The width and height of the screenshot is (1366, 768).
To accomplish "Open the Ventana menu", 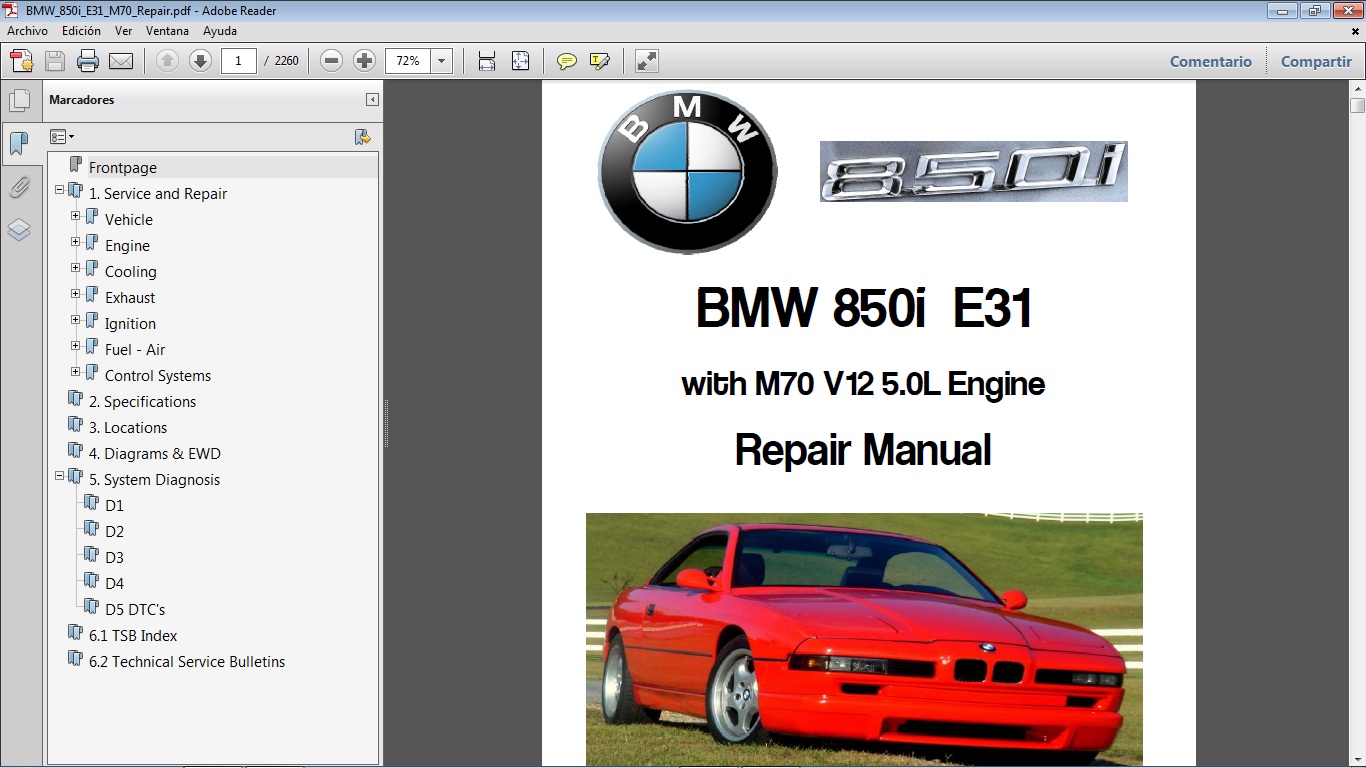I will (x=167, y=31).
